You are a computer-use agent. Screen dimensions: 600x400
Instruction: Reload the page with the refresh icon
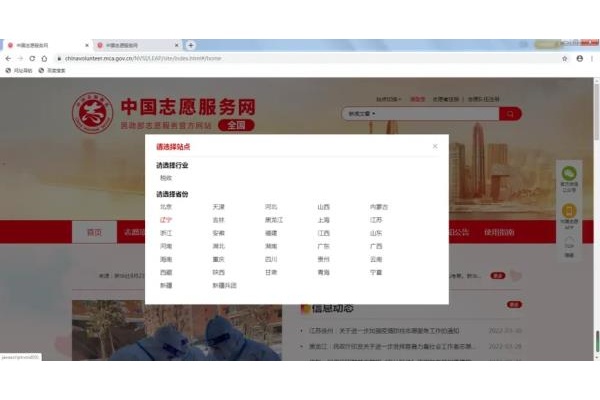[32, 59]
